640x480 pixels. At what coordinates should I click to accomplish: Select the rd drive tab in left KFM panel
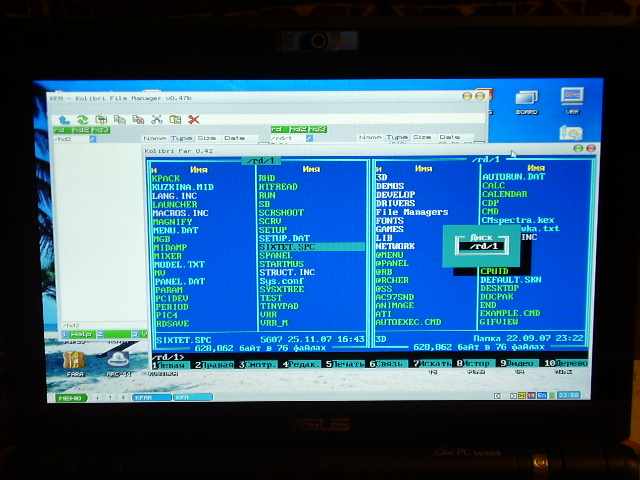(x=61, y=130)
